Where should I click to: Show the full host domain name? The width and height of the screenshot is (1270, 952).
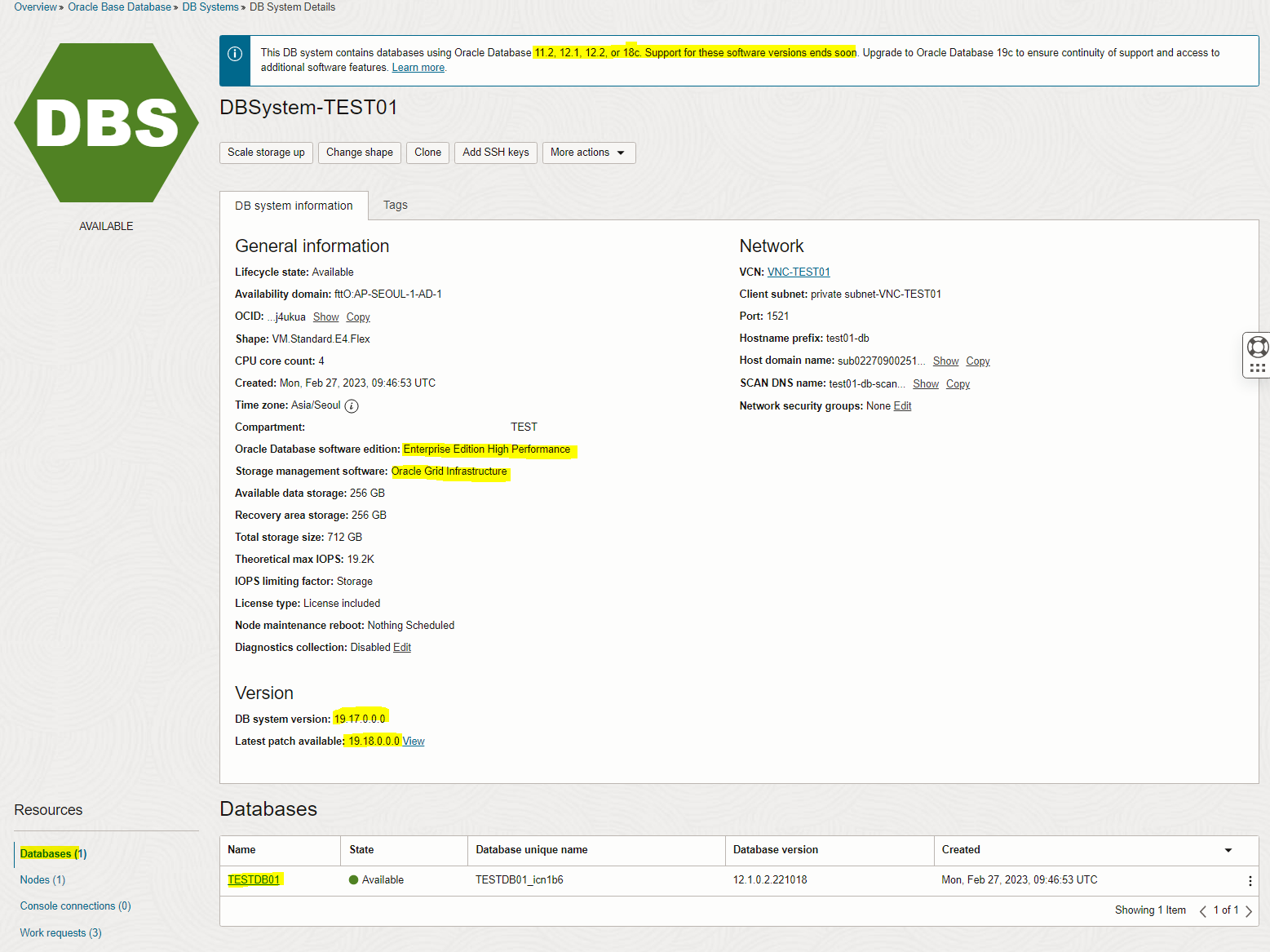point(945,361)
